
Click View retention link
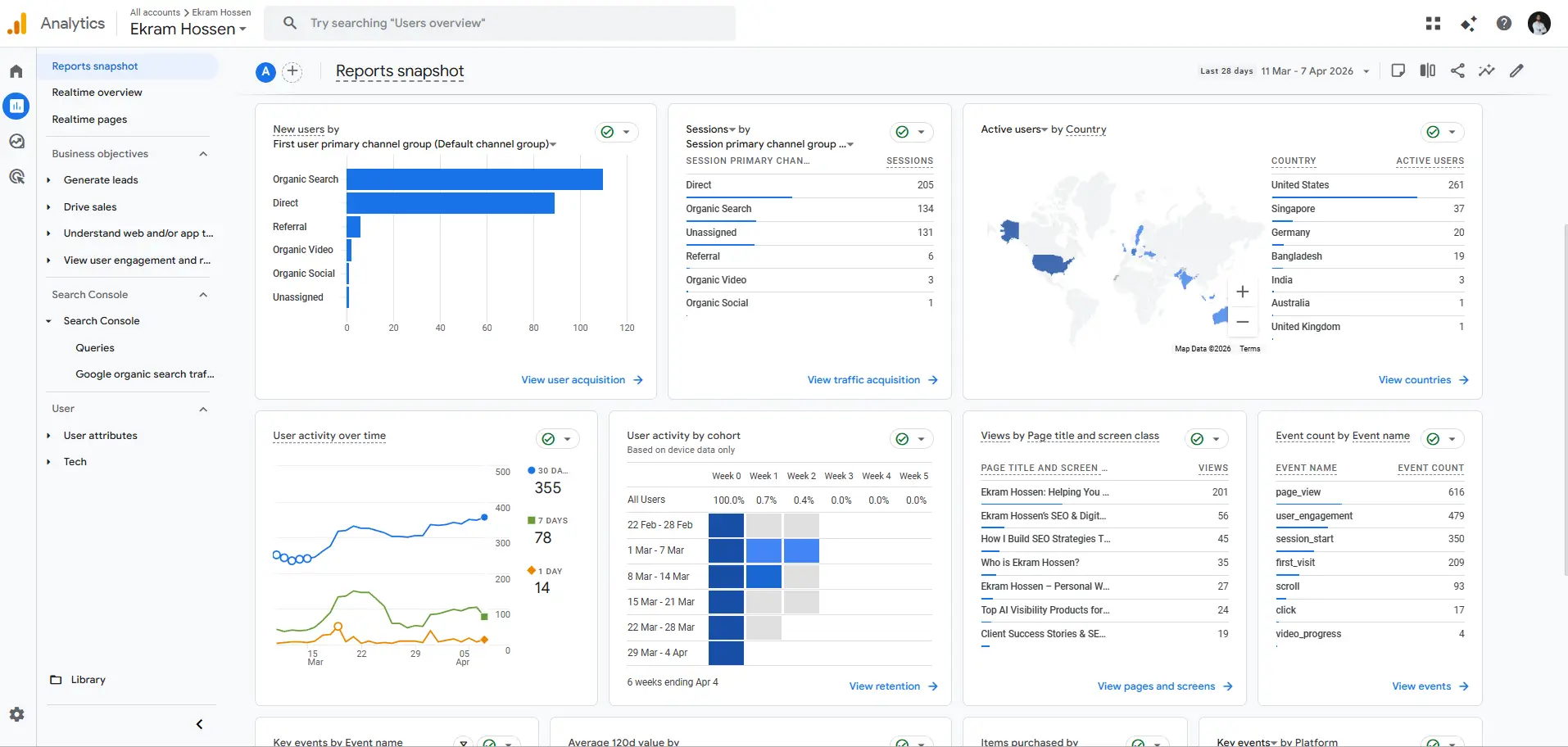[x=893, y=686]
